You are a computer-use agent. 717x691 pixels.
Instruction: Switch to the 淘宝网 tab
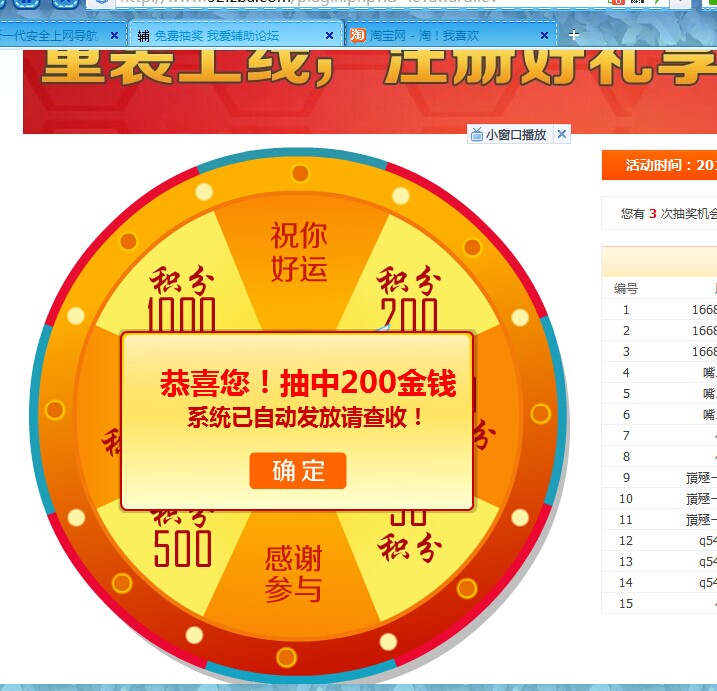pyautogui.click(x=450, y=35)
